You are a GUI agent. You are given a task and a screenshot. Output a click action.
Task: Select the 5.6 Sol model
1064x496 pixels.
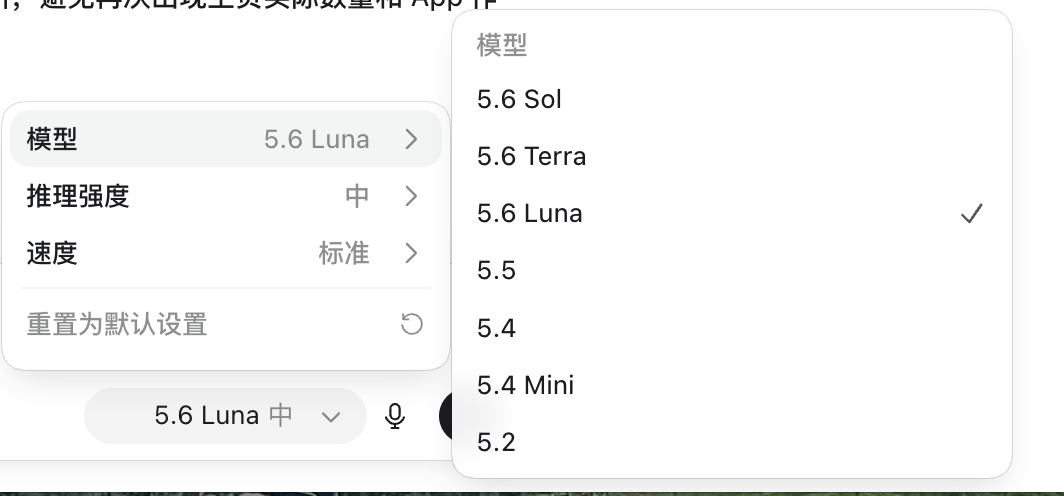732,99
